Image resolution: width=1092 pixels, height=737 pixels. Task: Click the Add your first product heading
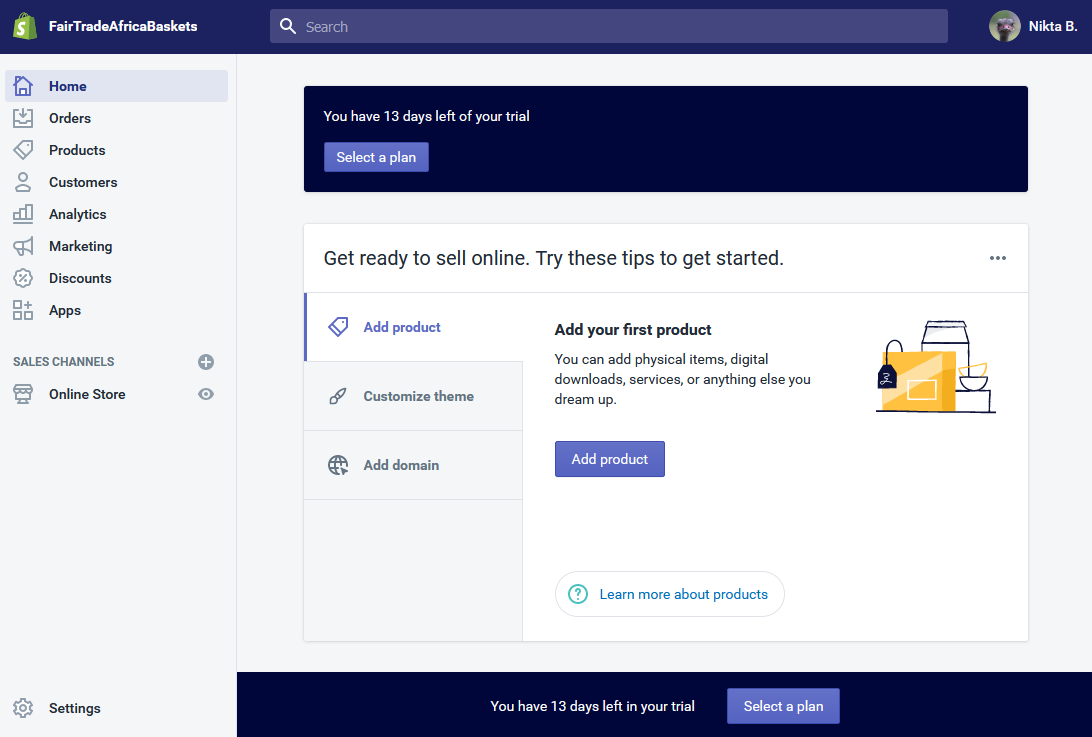[632, 329]
